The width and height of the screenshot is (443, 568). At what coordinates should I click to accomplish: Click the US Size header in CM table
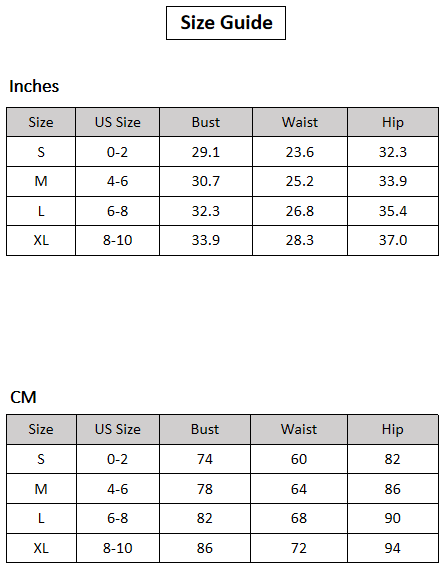tap(118, 430)
